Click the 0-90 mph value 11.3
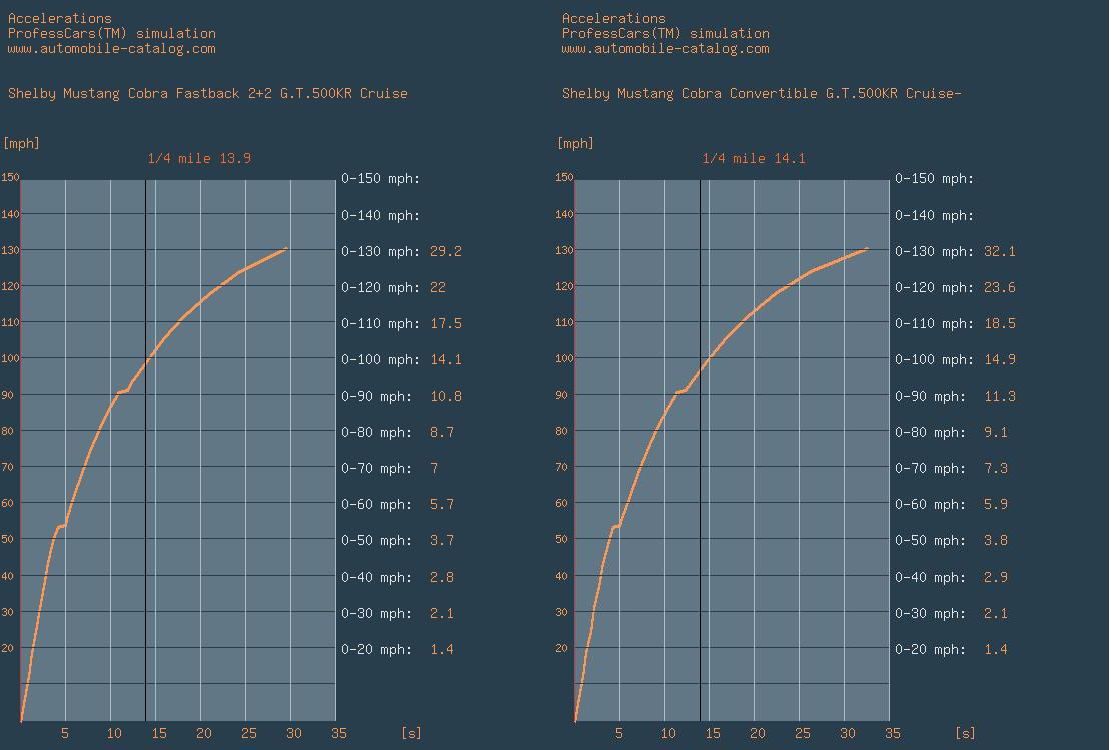 pos(1000,397)
